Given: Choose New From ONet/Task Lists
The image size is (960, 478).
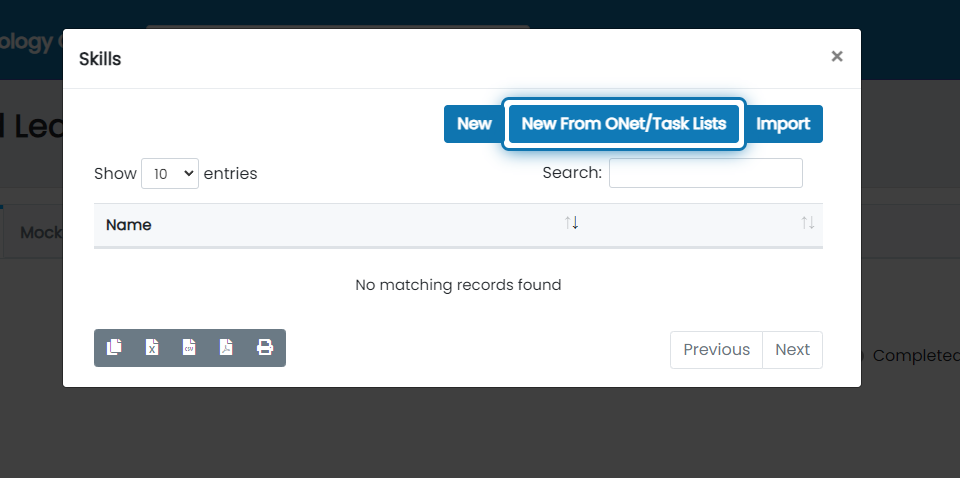Looking at the screenshot, I should pyautogui.click(x=624, y=124).
